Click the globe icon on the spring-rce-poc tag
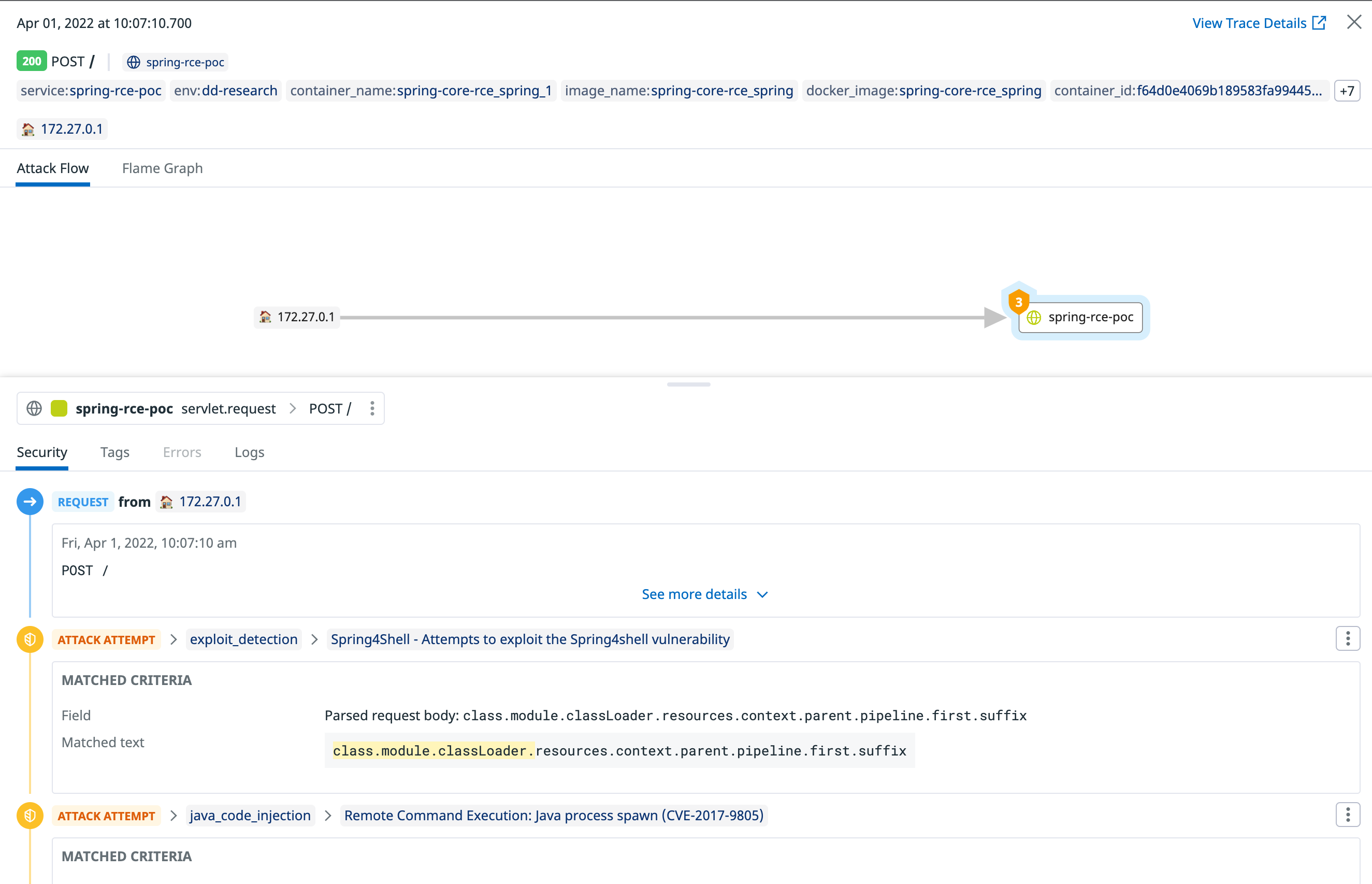This screenshot has height=884, width=1372. (x=134, y=62)
